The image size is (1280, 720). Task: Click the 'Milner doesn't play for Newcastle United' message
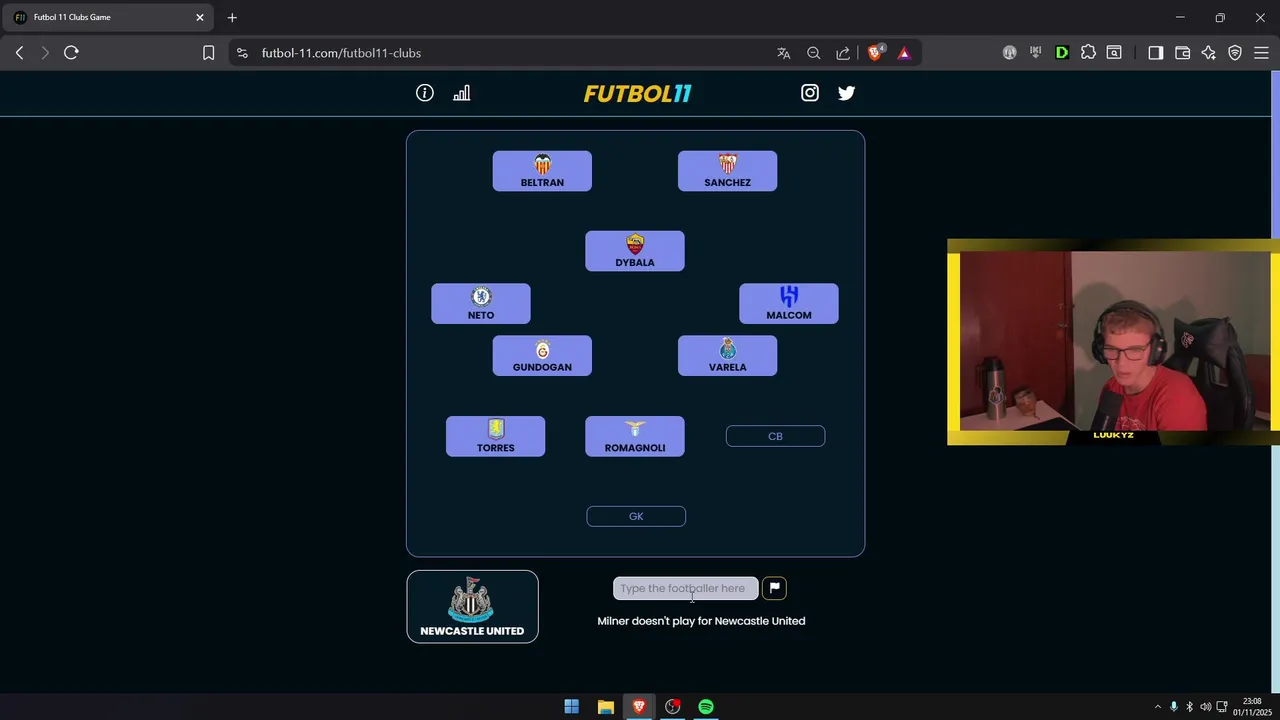coord(701,621)
